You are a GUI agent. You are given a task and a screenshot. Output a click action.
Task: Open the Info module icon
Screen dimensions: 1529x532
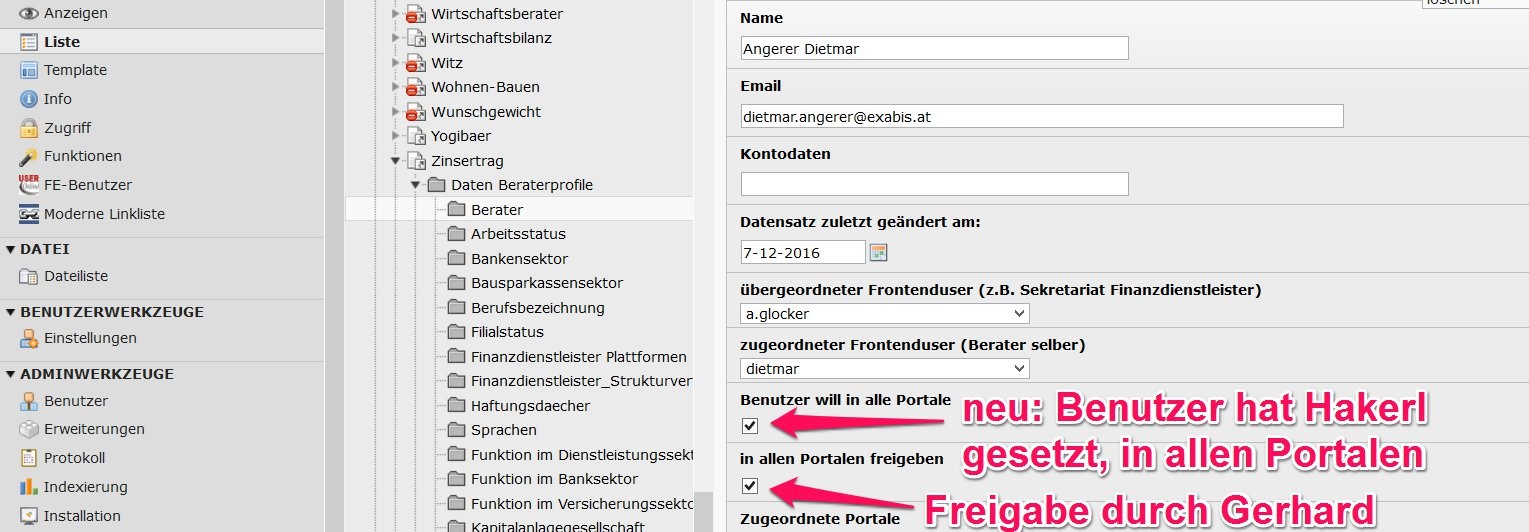[x=28, y=99]
